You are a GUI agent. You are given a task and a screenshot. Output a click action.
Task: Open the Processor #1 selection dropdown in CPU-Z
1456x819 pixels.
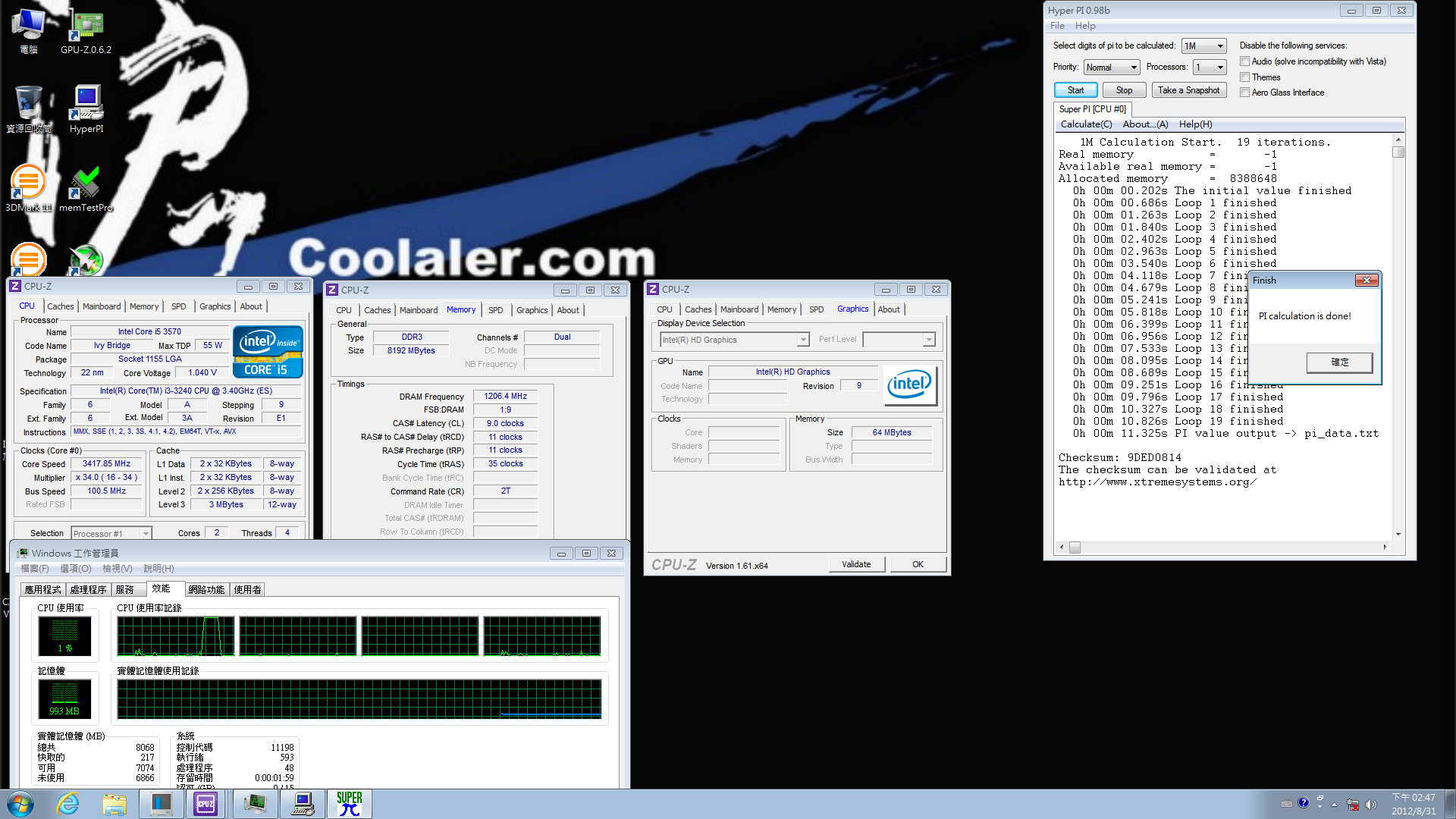tap(111, 534)
